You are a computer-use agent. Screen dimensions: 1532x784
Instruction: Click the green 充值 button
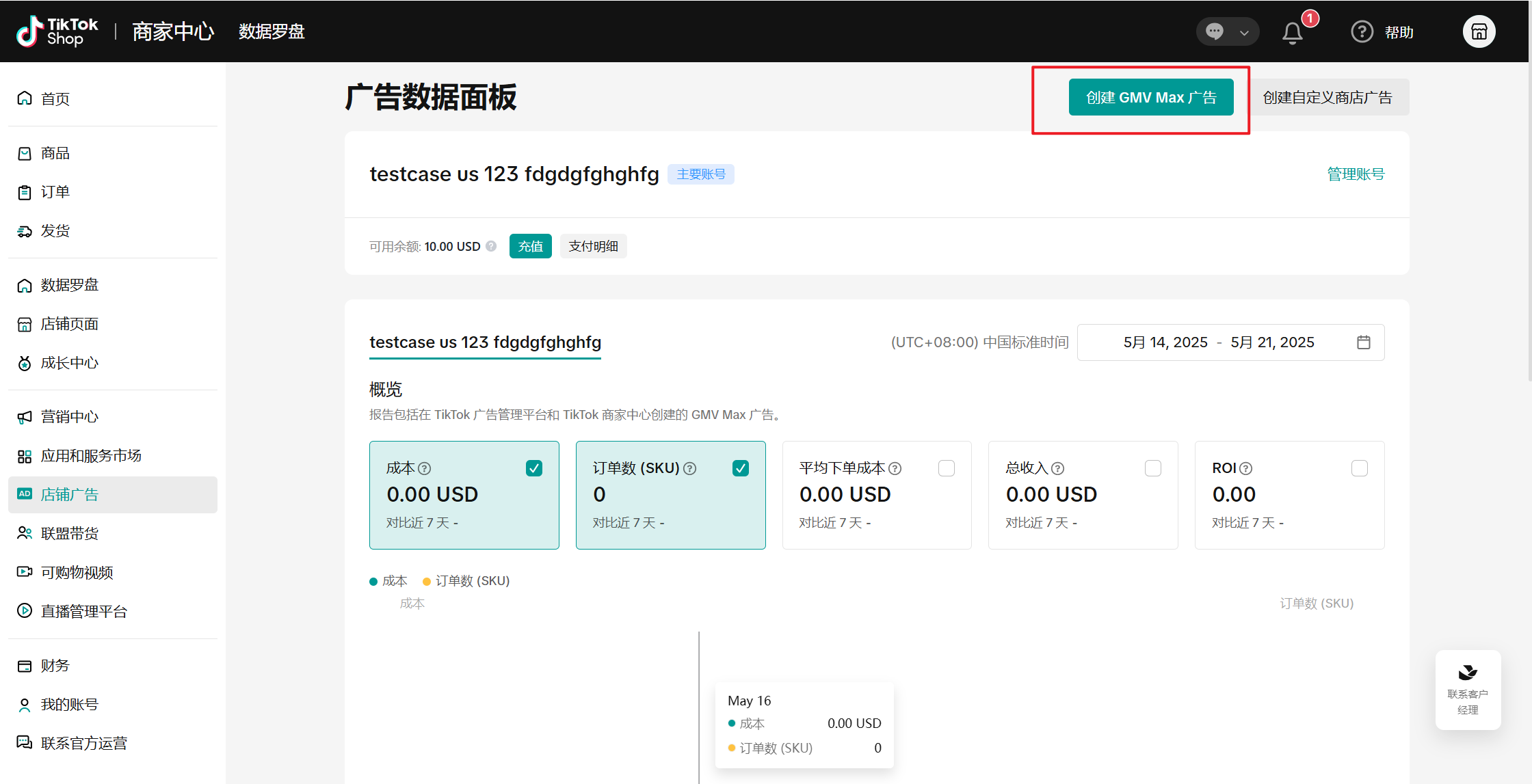[530, 246]
